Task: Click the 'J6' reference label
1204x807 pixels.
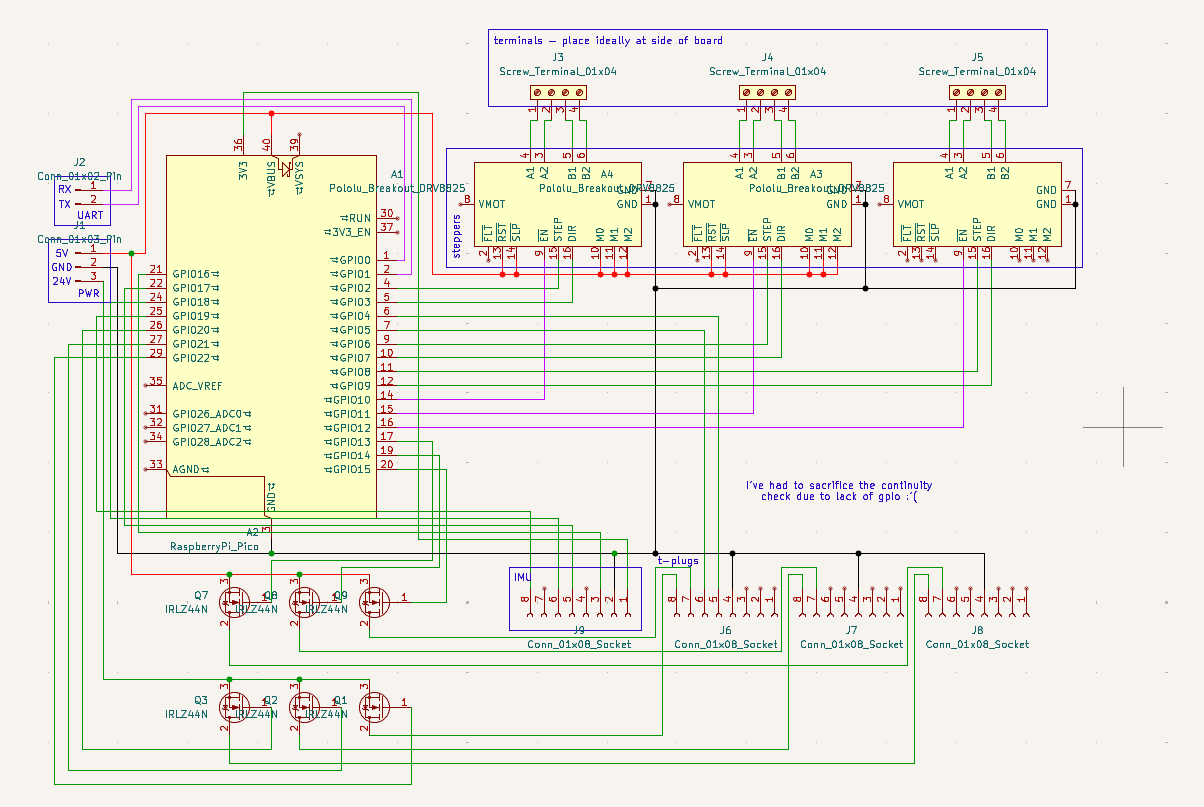Action: point(726,630)
